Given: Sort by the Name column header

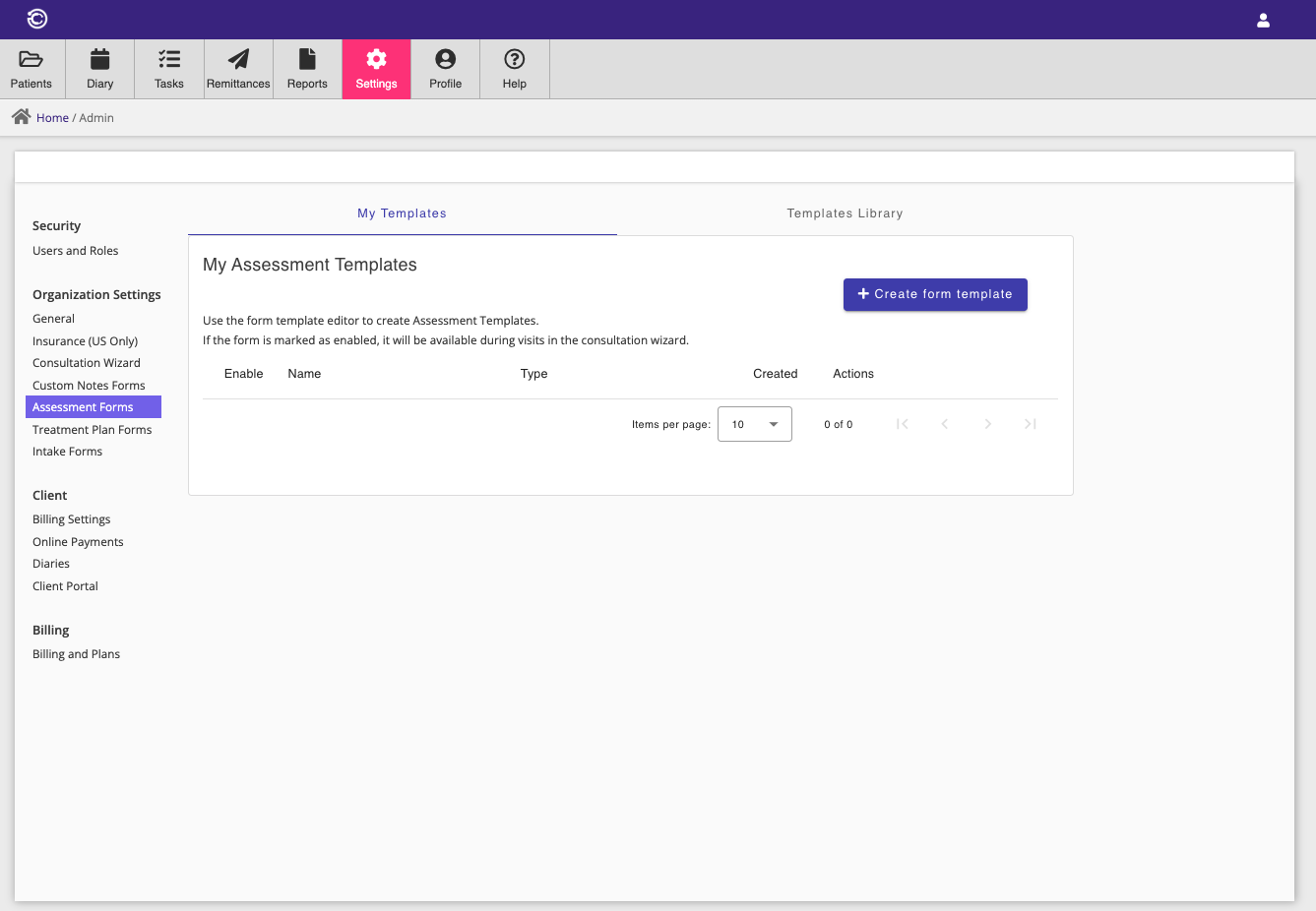Looking at the screenshot, I should (x=304, y=374).
